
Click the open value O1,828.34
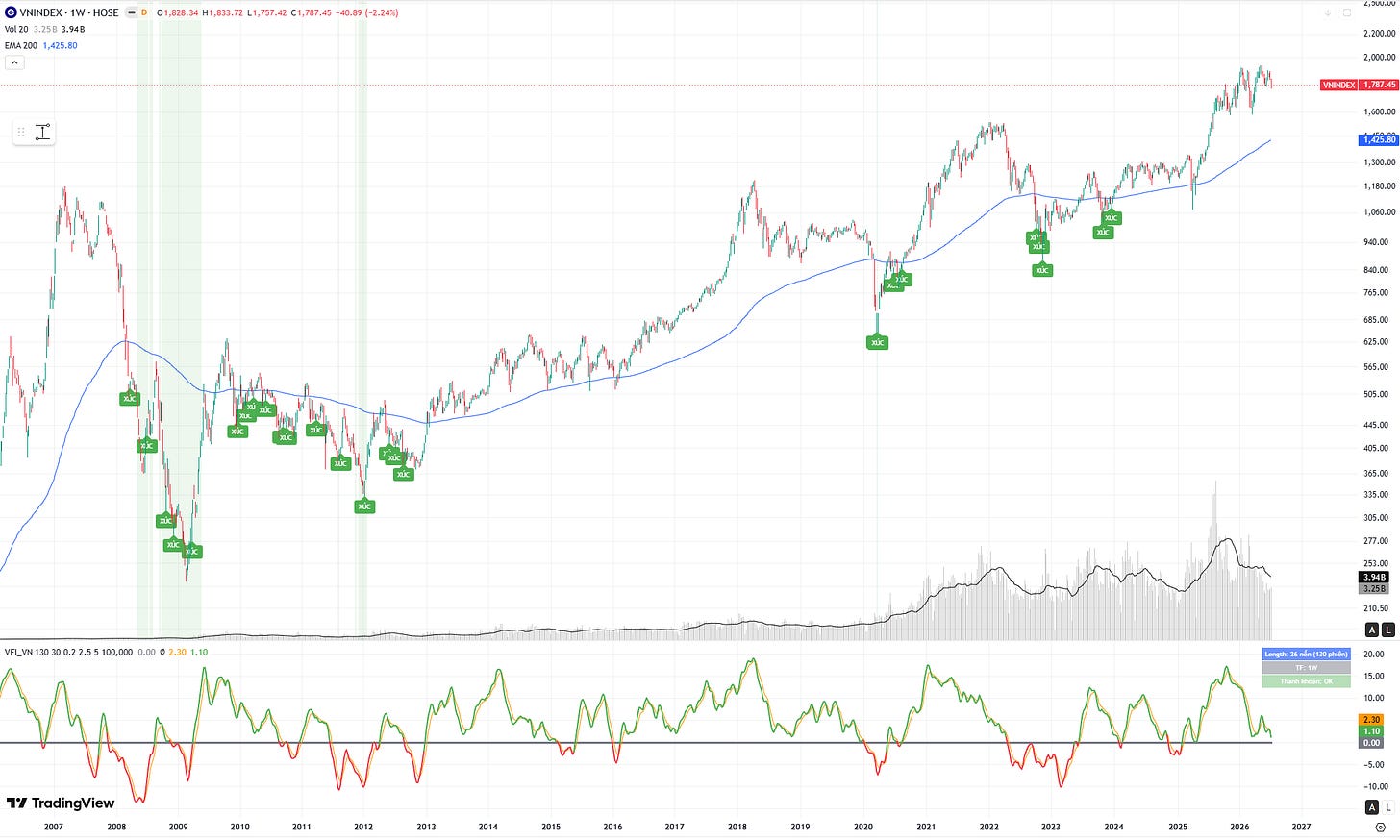tap(178, 12)
